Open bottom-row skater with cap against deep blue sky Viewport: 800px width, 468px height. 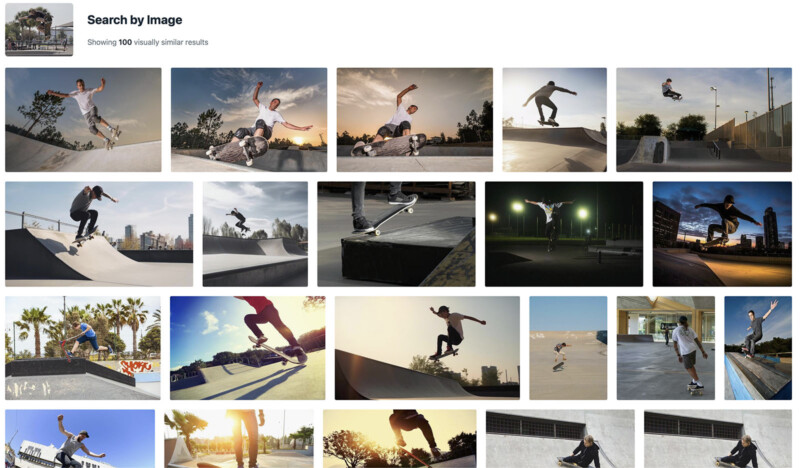pyautogui.click(x=80, y=439)
